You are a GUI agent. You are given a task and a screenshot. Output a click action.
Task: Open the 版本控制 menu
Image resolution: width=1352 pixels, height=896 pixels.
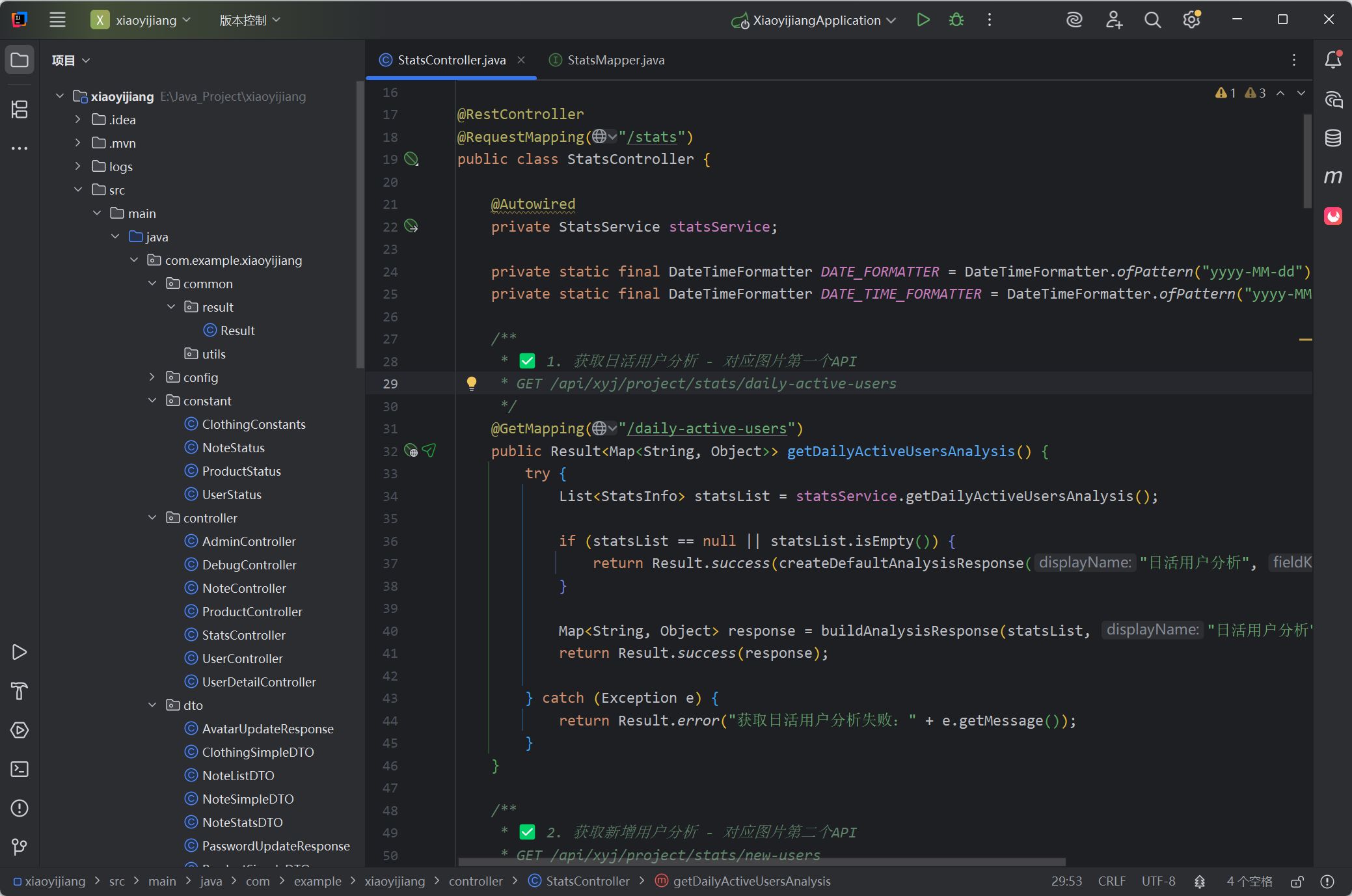point(250,20)
